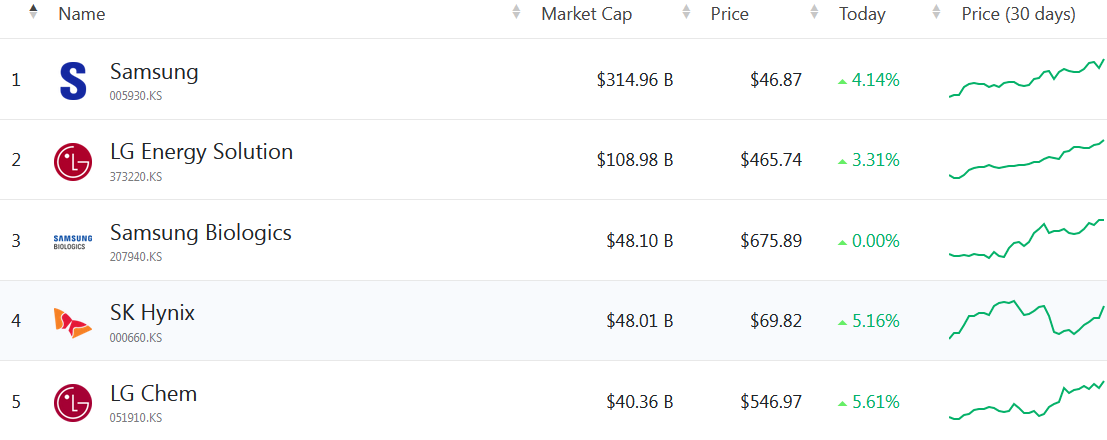The width and height of the screenshot is (1107, 440).
Task: Sort by Today percentage column
Action: tap(861, 14)
